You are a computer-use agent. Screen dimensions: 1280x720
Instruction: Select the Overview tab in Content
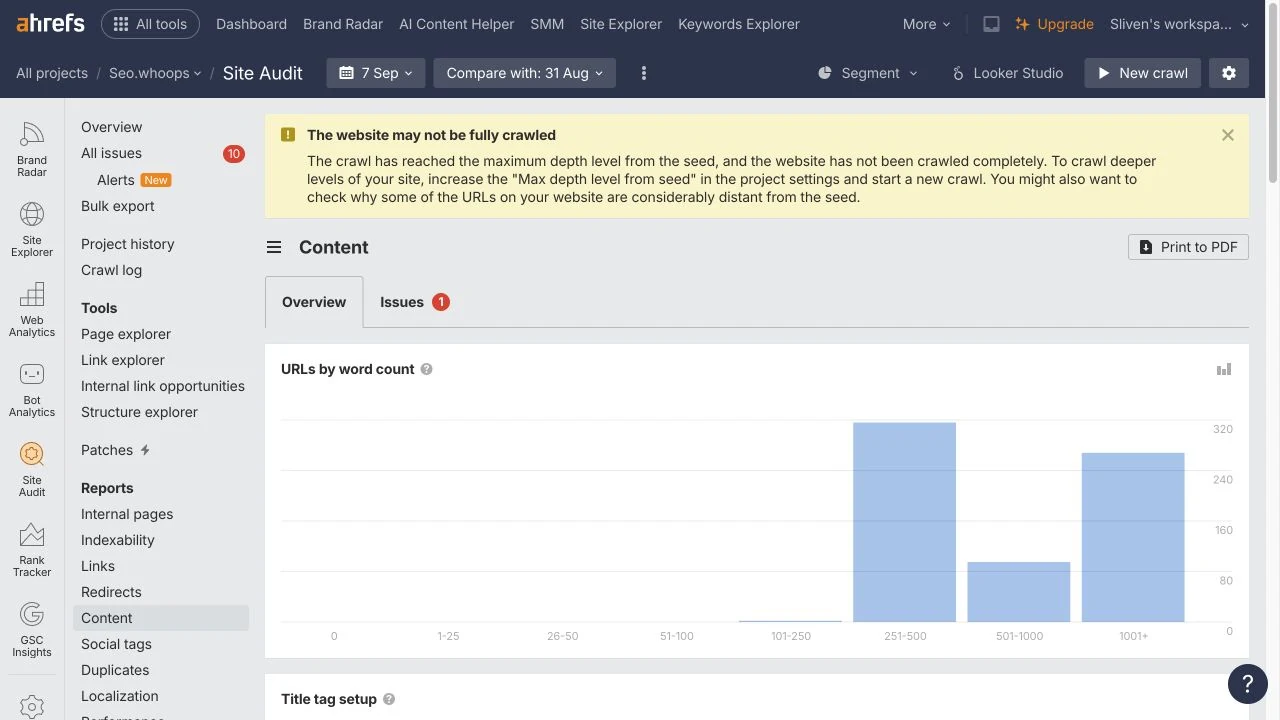pos(314,302)
